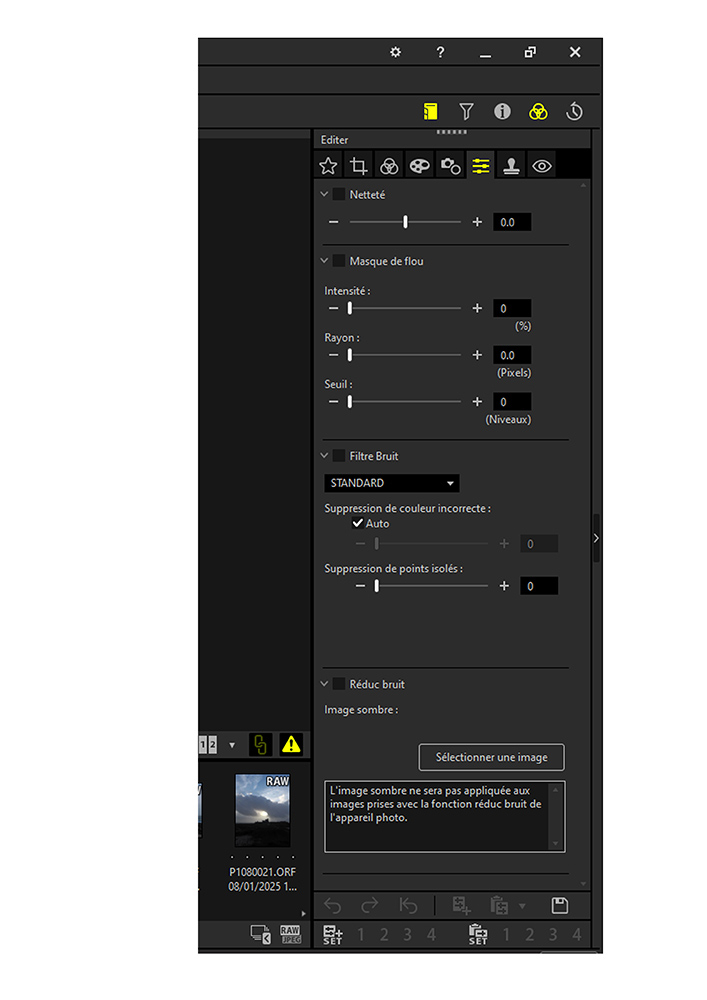Image resolution: width=707 pixels, height=1000 pixels.
Task: Collapse the Netteté section chevron
Action: pos(324,194)
